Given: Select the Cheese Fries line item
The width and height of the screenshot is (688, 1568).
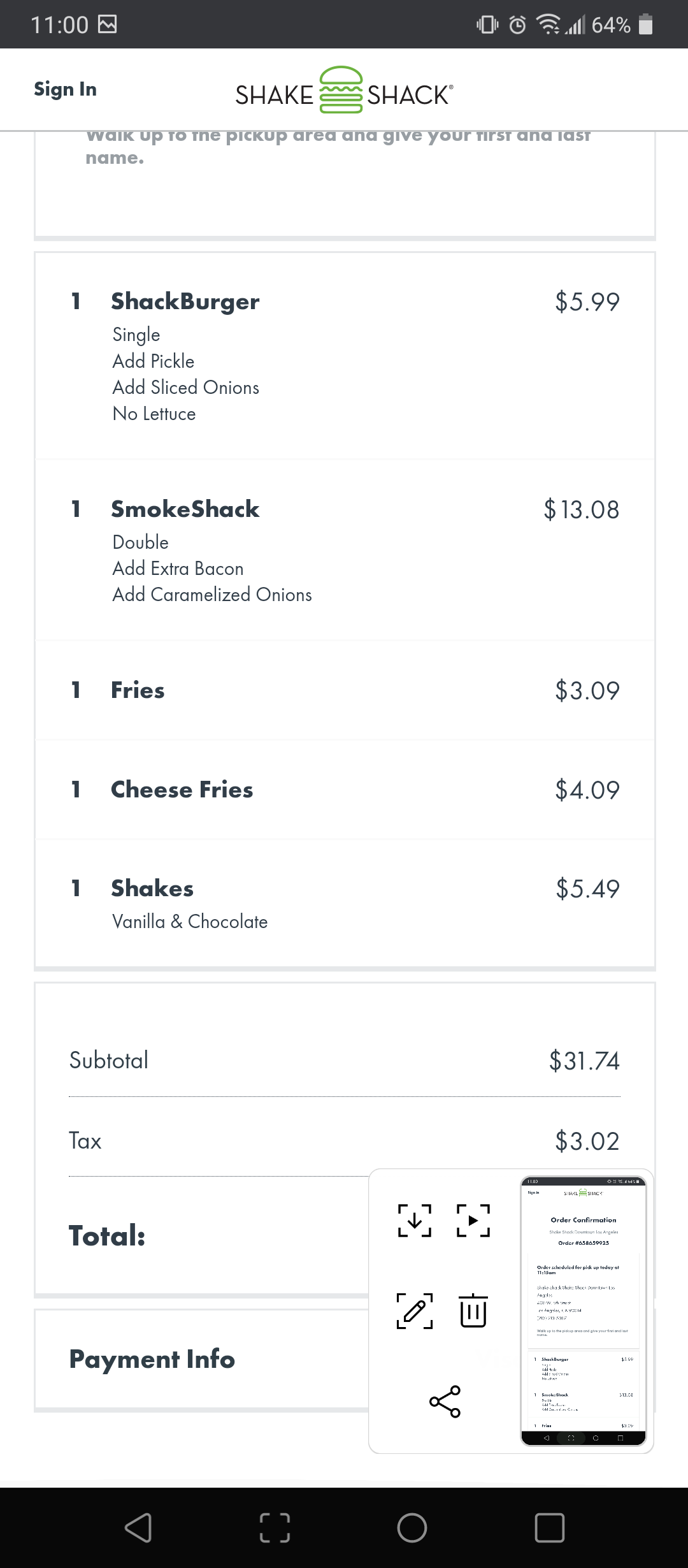Looking at the screenshot, I should pyautogui.click(x=182, y=790).
